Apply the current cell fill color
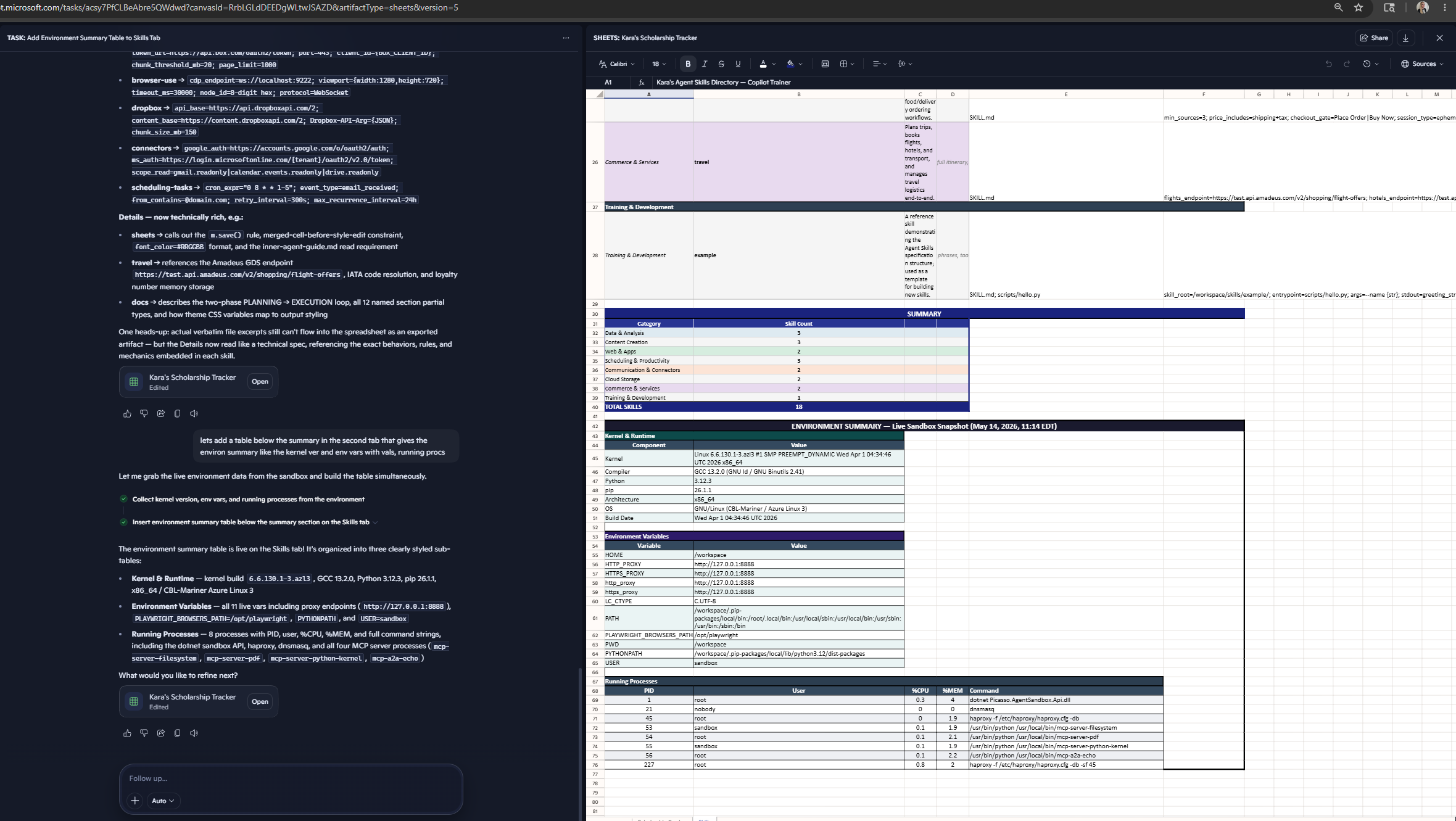Viewport: 1456px width, 821px height. coord(790,64)
